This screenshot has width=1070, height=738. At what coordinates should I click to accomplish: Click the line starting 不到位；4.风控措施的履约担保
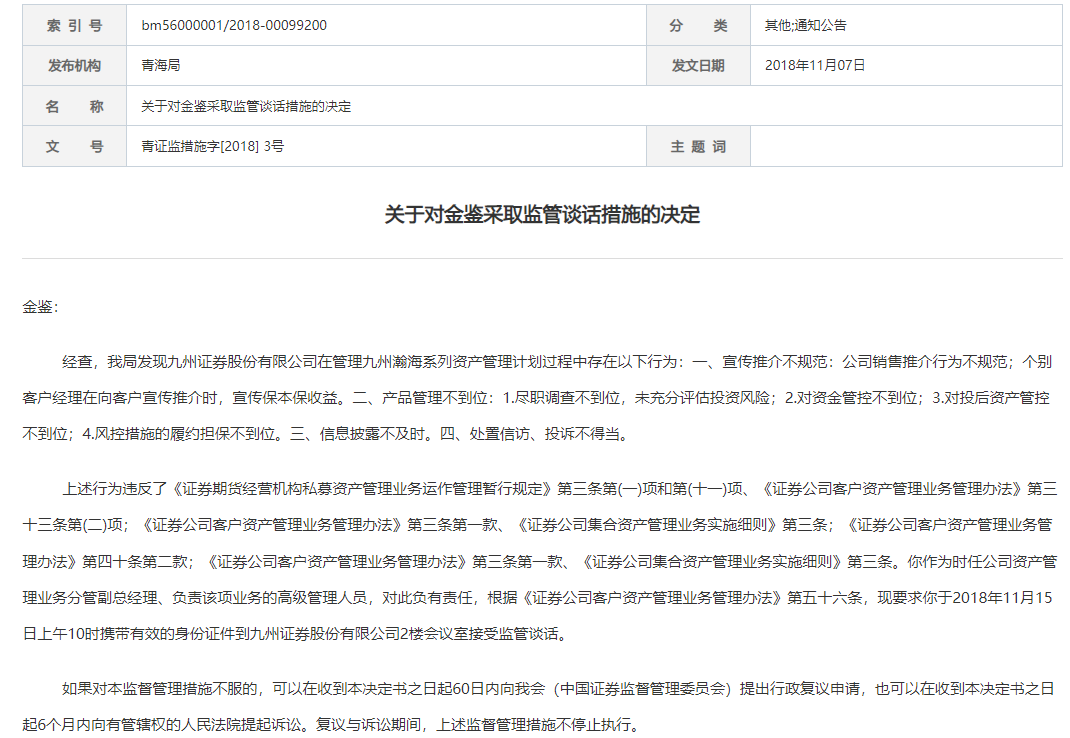click(x=327, y=434)
